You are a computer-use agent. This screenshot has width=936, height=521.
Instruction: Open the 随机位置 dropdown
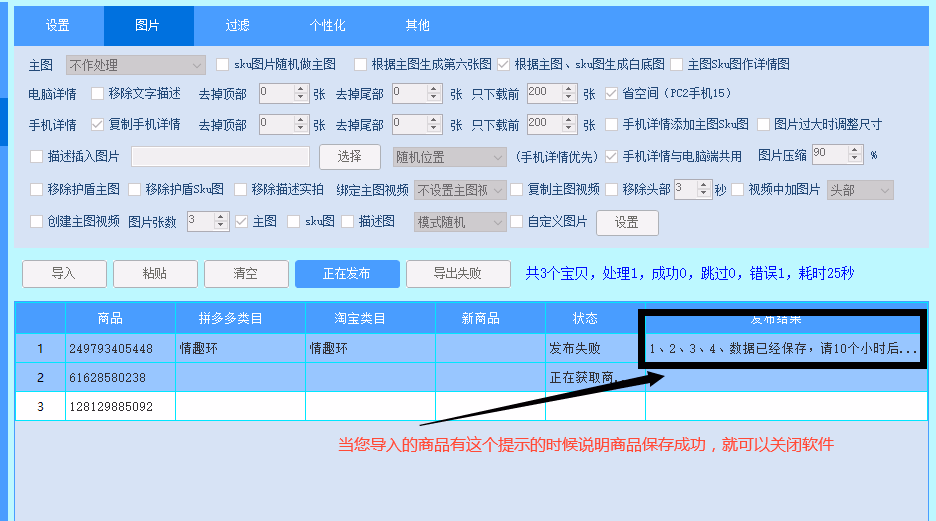click(x=449, y=157)
